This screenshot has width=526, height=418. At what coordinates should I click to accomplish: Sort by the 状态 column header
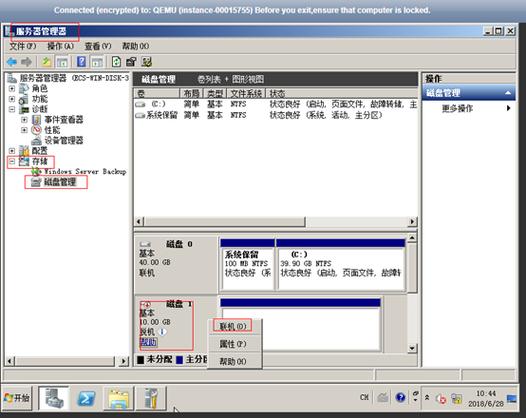coord(341,93)
